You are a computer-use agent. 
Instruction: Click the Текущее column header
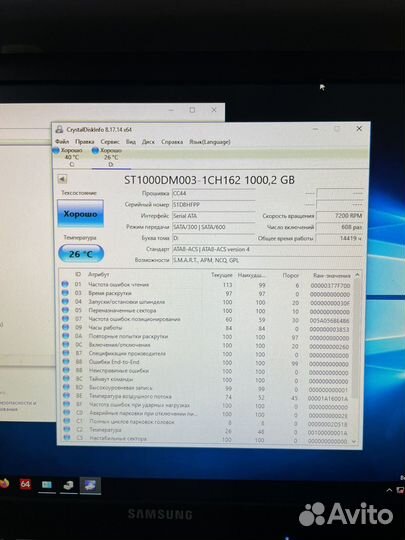click(221, 275)
